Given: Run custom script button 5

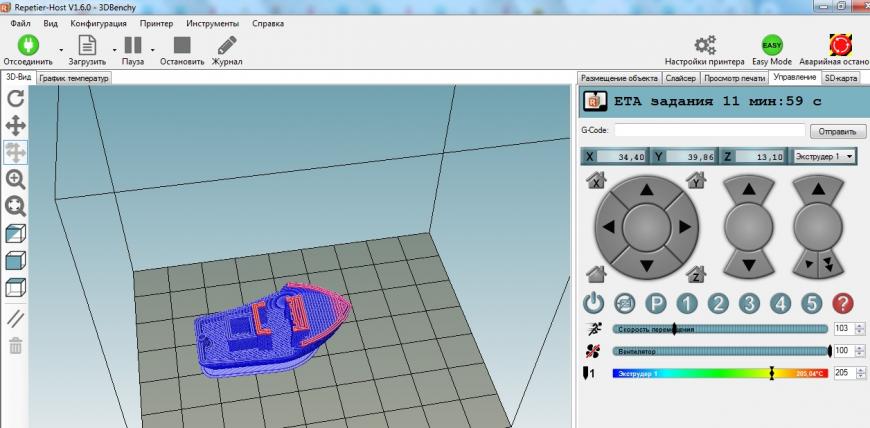Looking at the screenshot, I should click(x=812, y=303).
